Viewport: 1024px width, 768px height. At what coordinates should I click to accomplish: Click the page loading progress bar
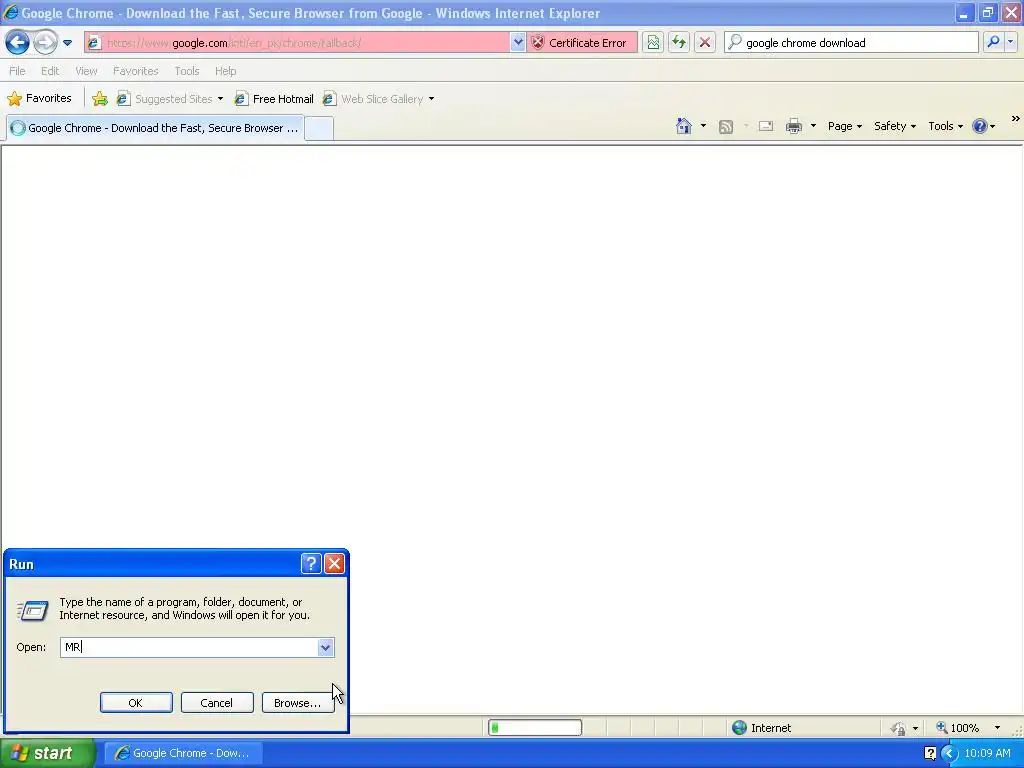click(535, 728)
